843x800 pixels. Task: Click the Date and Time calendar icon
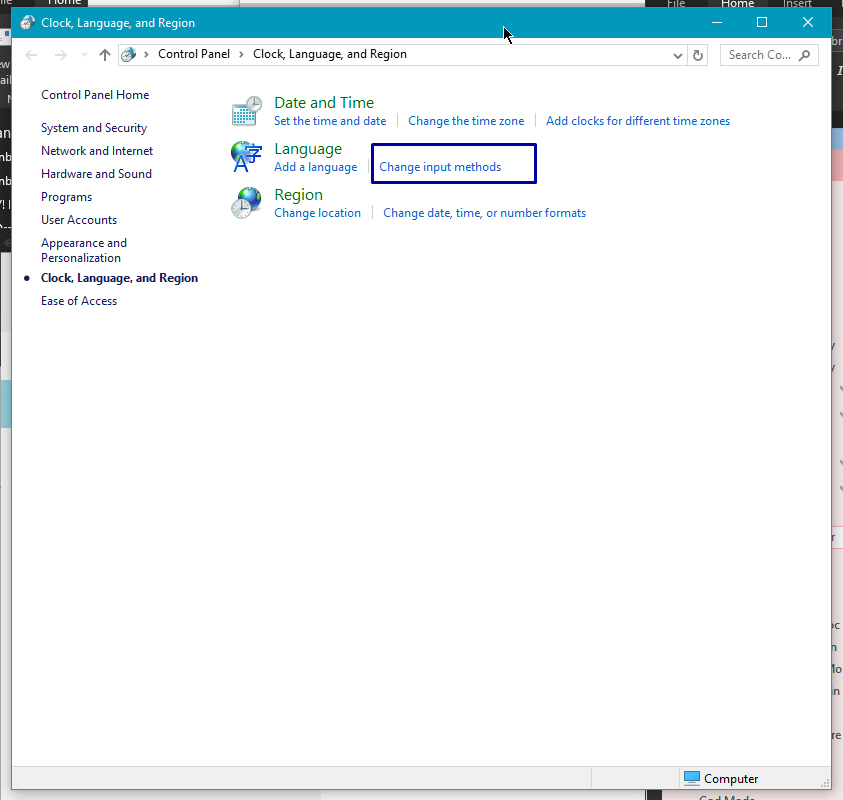tap(246, 112)
